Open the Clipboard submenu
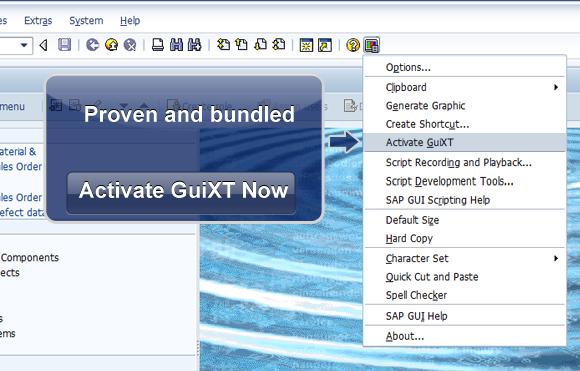 (x=465, y=87)
